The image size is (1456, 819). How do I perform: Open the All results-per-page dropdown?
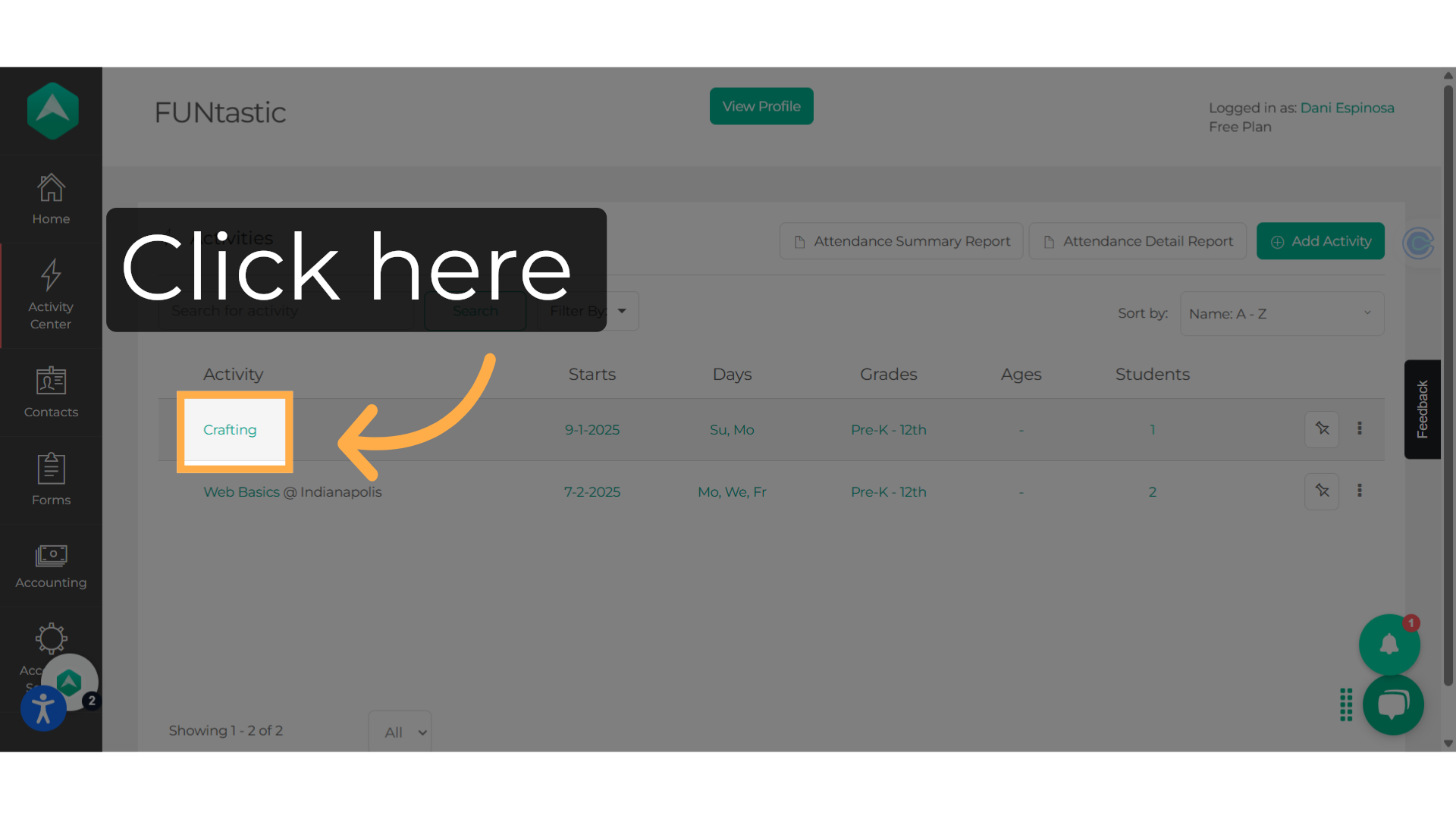coord(400,732)
